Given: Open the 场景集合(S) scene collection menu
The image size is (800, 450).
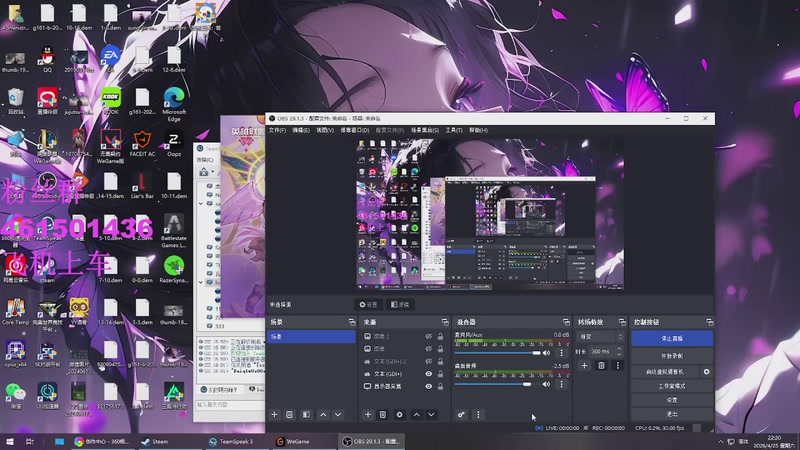Looking at the screenshot, I should 425,130.
